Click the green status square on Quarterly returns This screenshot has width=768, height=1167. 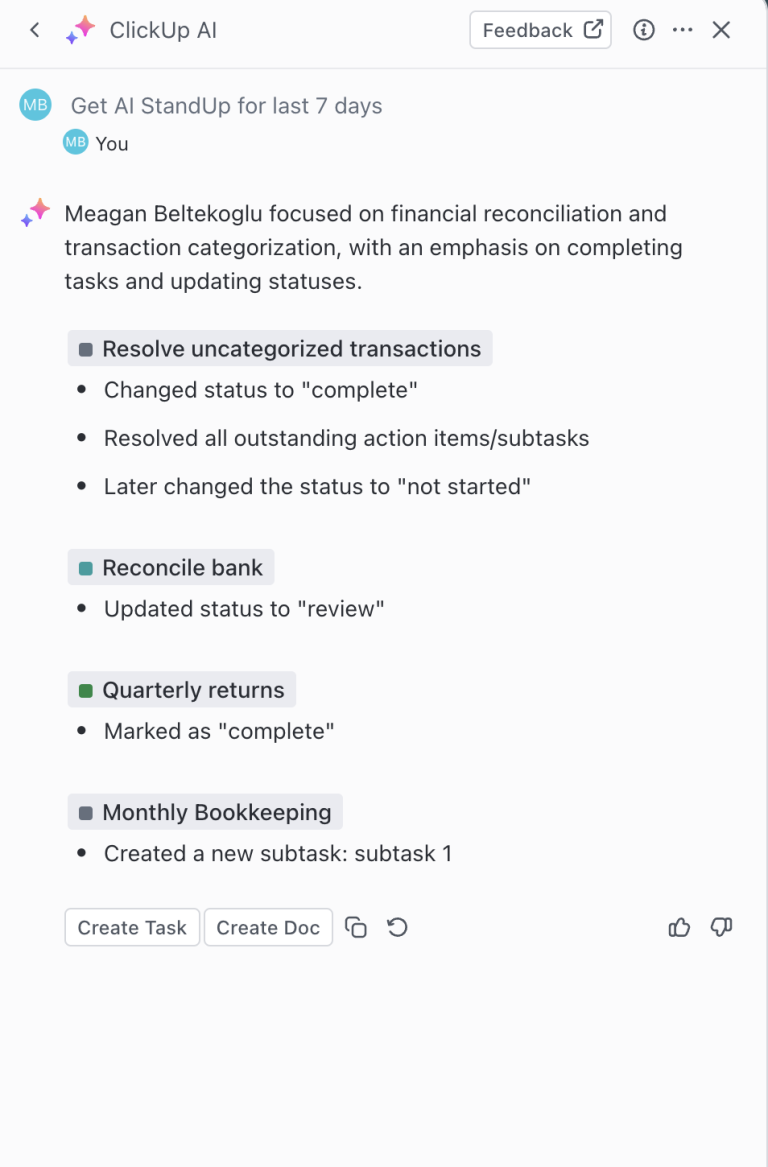click(86, 689)
